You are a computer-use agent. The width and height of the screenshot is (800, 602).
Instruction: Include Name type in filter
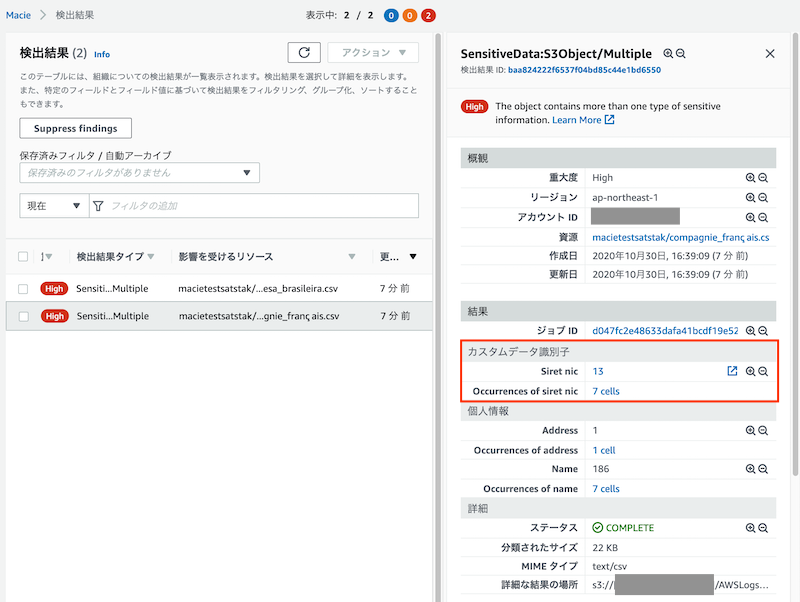[x=751, y=469]
